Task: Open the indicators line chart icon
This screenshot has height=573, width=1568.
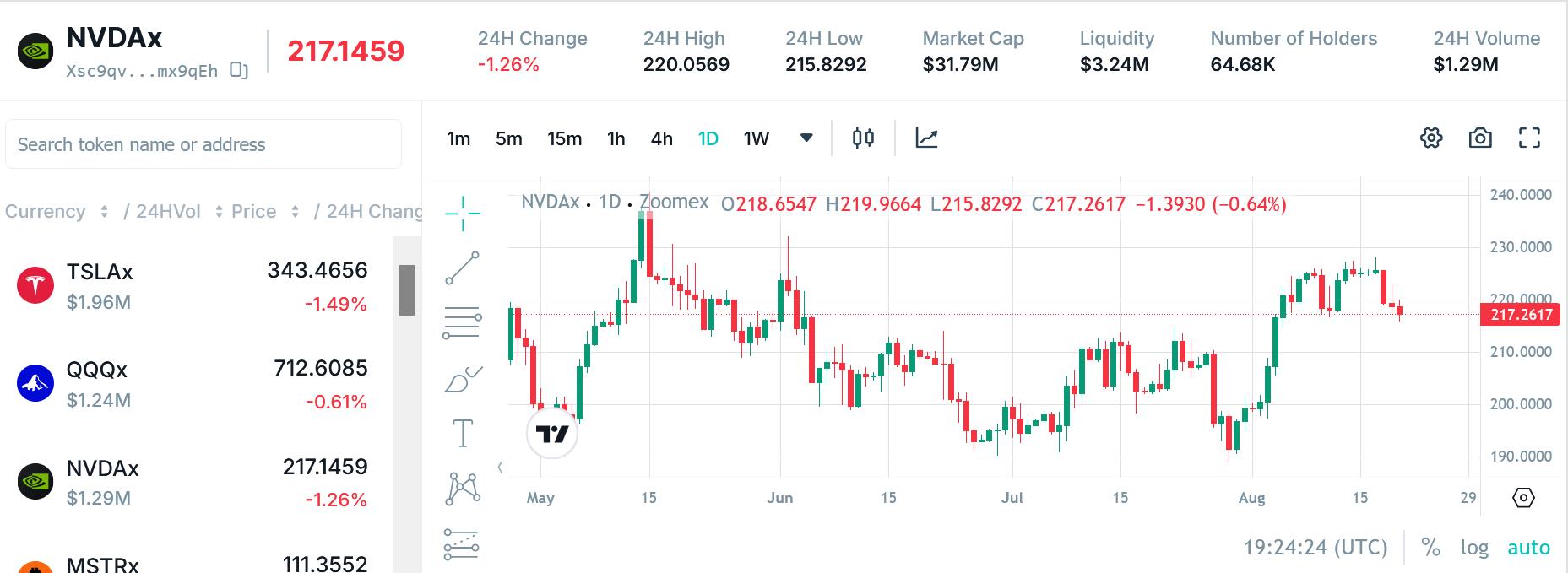Action: pos(926,138)
